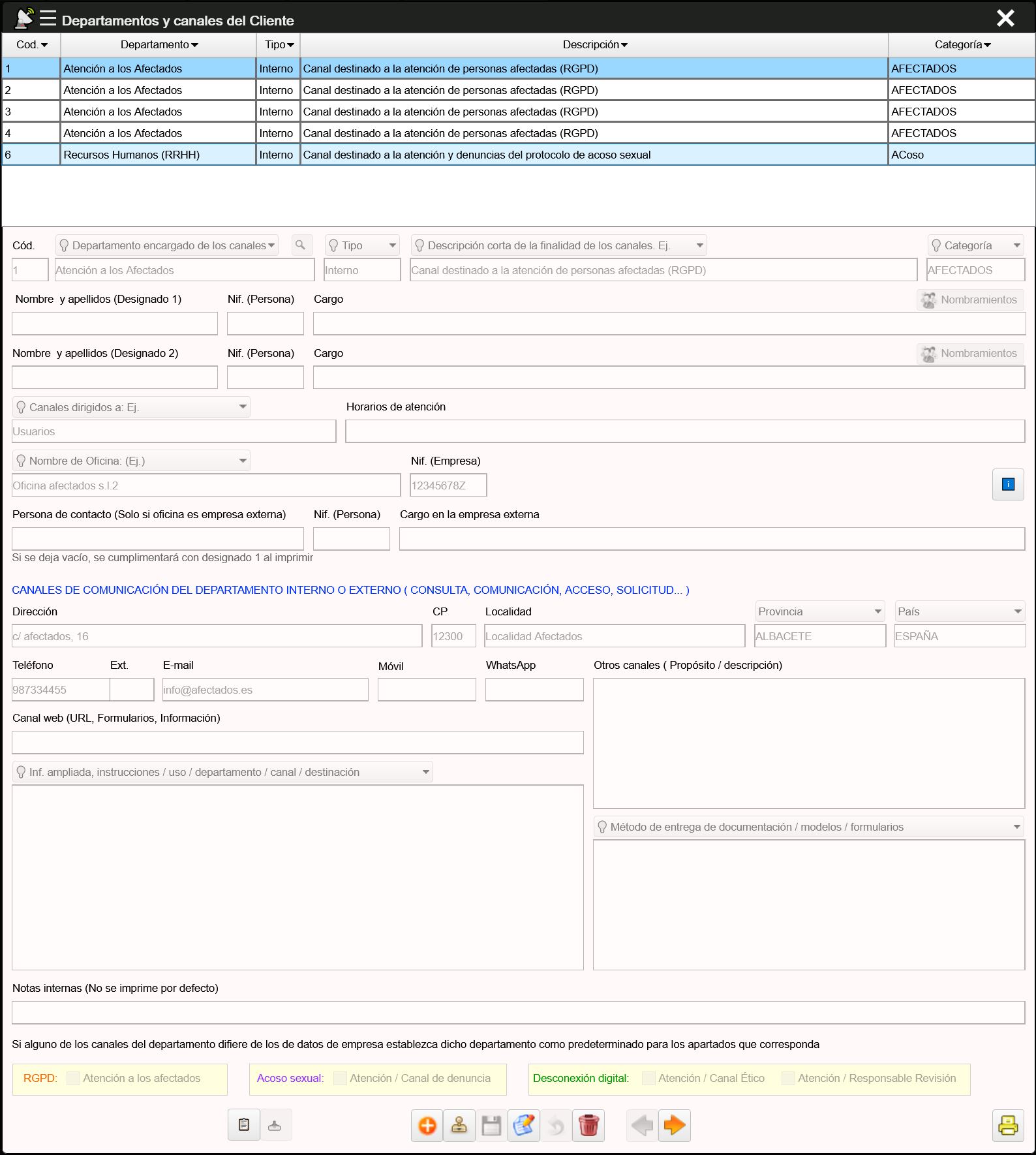Open Método de entrega de documentación dropdown
1036x1155 pixels.
tap(808, 827)
